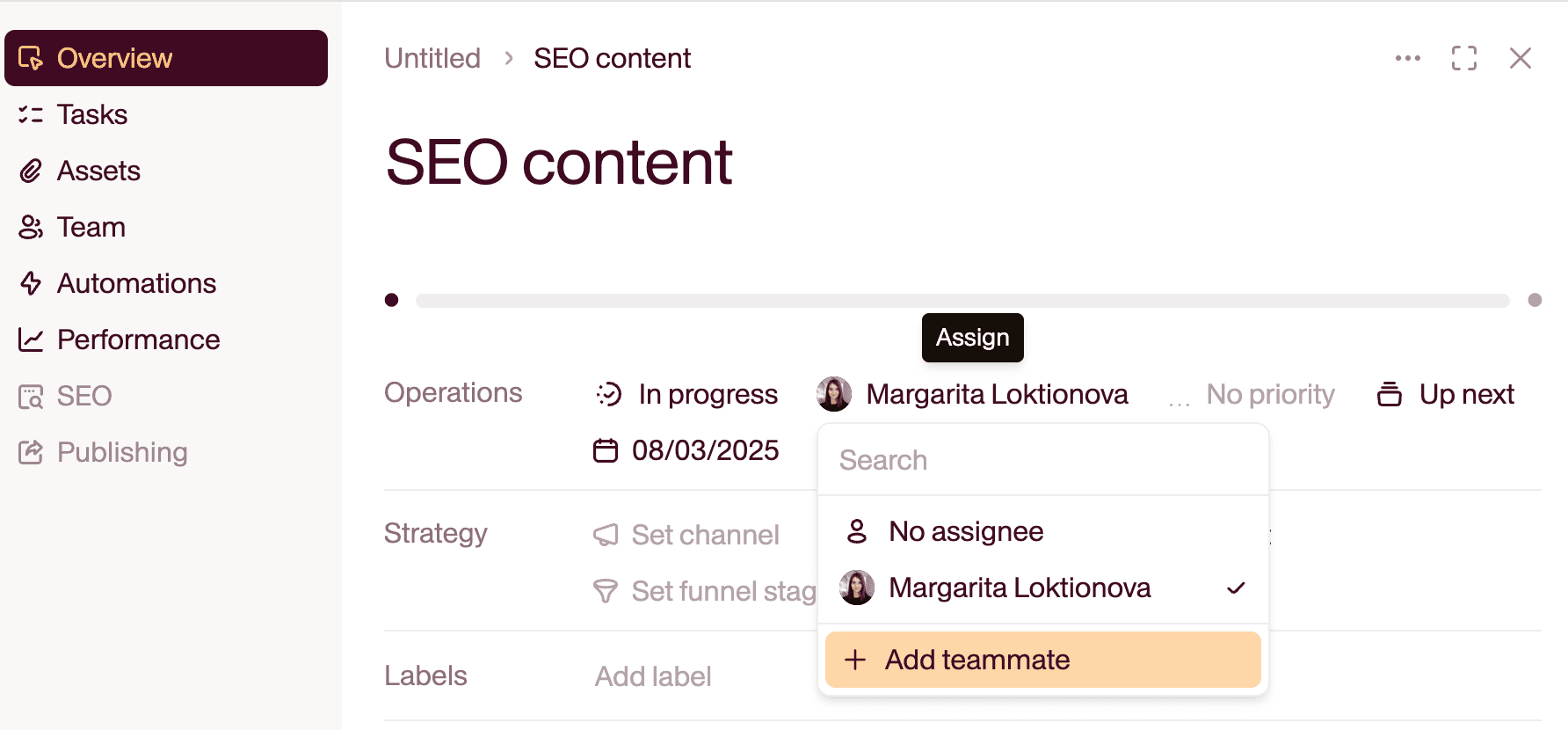Viewport: 1568px width, 730px height.
Task: Click Margarita Loktionova's avatar in assignee field
Action: 834,394
